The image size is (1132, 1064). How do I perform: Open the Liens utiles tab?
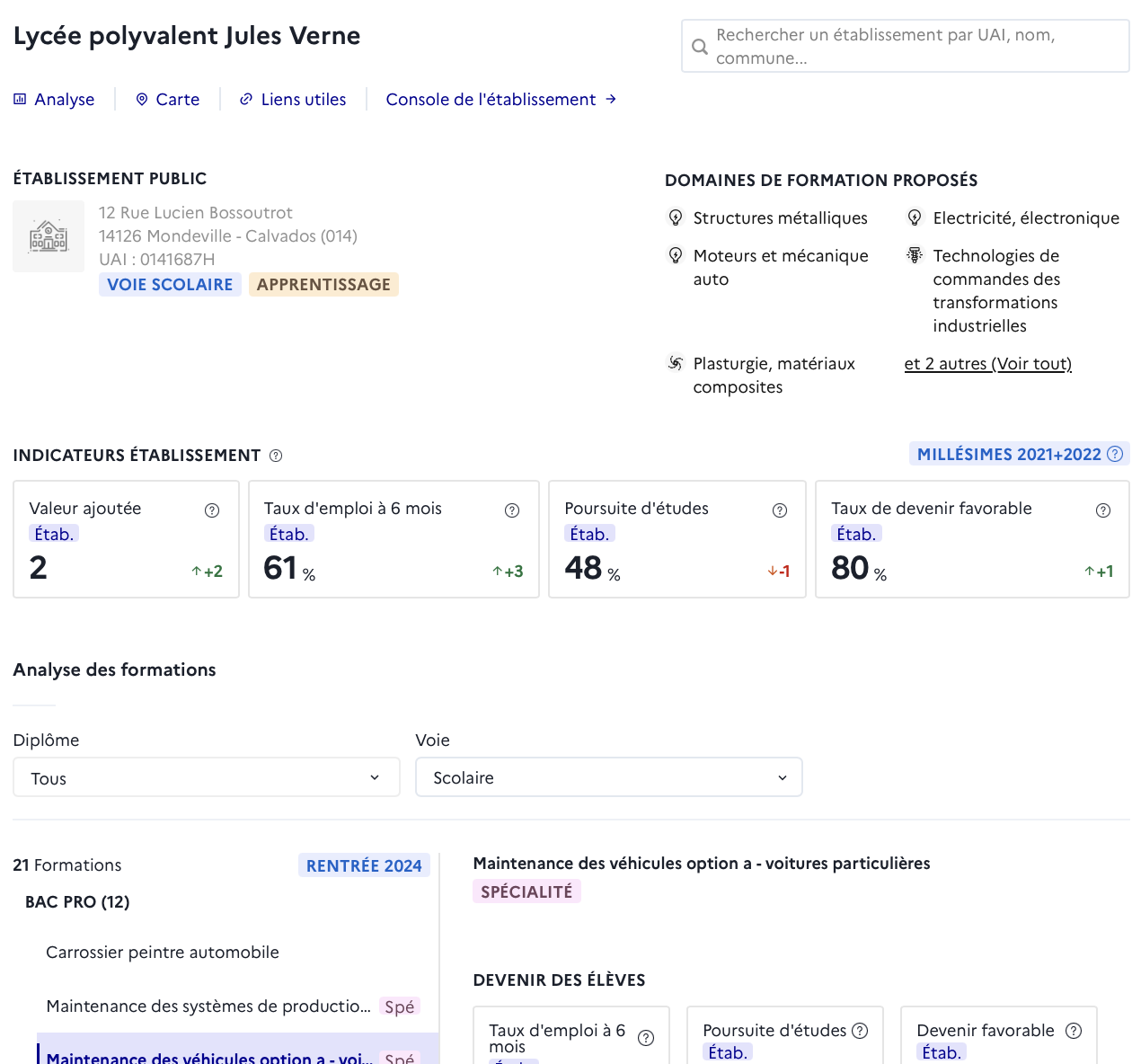click(x=293, y=100)
